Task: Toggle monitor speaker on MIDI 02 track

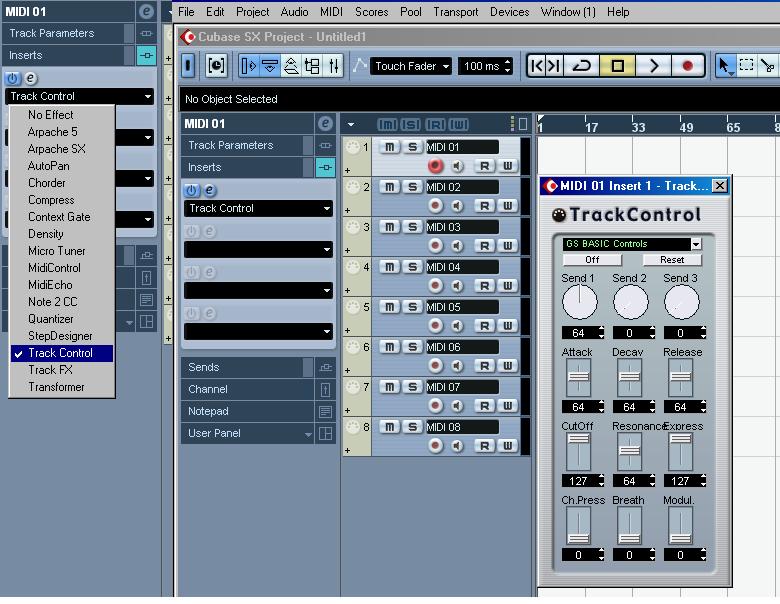Action: tap(457, 205)
